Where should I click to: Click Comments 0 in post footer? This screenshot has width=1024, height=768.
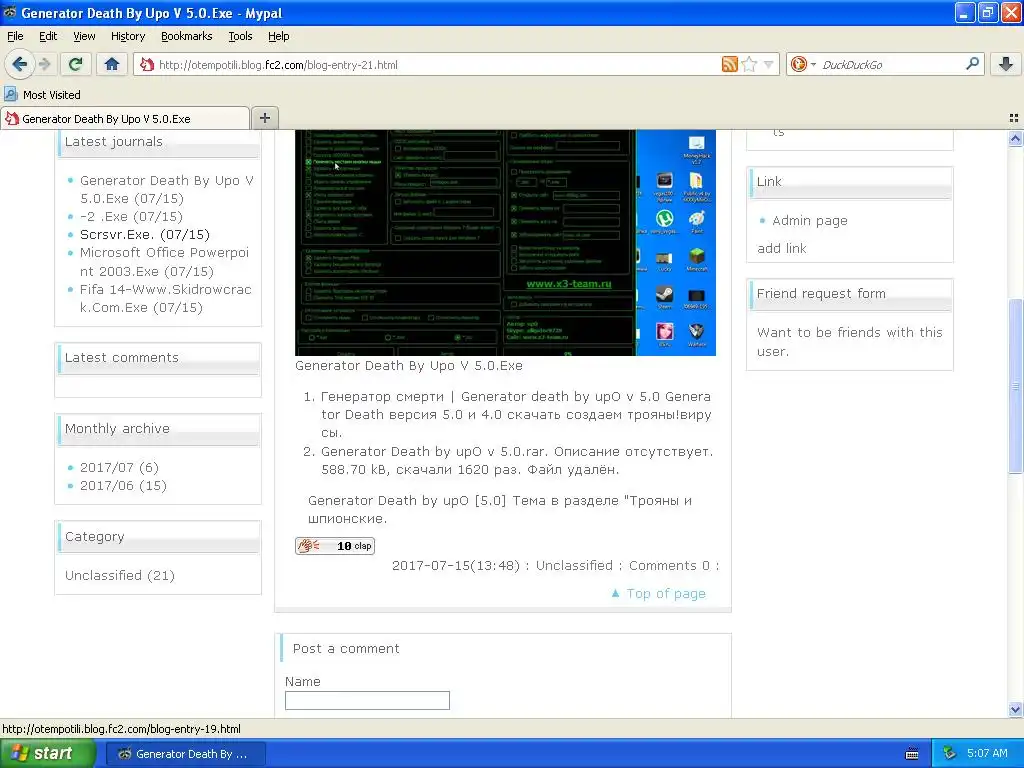[x=669, y=566]
